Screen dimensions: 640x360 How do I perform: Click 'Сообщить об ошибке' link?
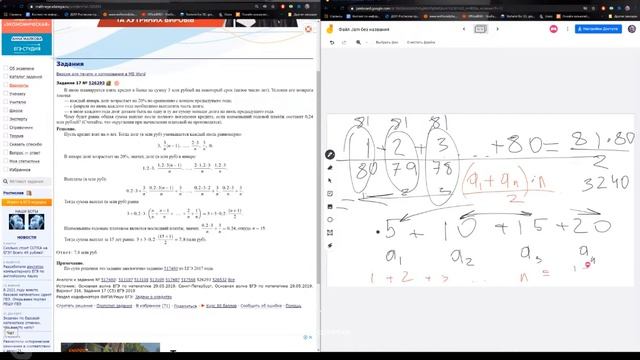pyautogui.click(x=262, y=306)
